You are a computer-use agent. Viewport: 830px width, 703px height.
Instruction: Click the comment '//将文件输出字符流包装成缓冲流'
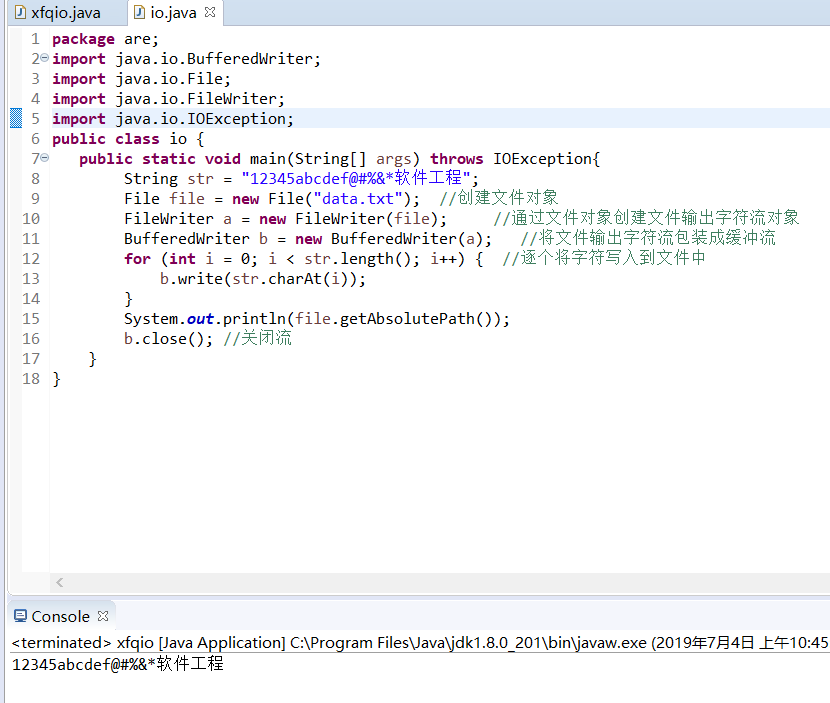coord(648,238)
